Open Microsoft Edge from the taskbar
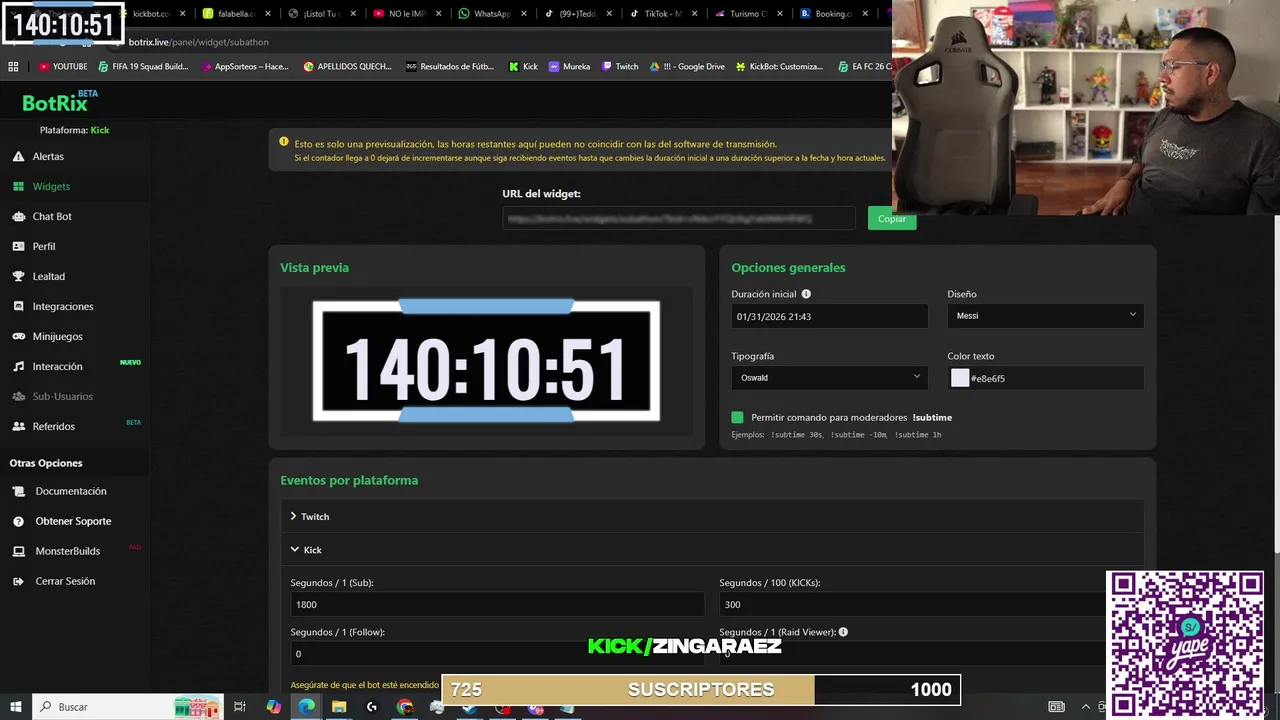 click(306, 706)
